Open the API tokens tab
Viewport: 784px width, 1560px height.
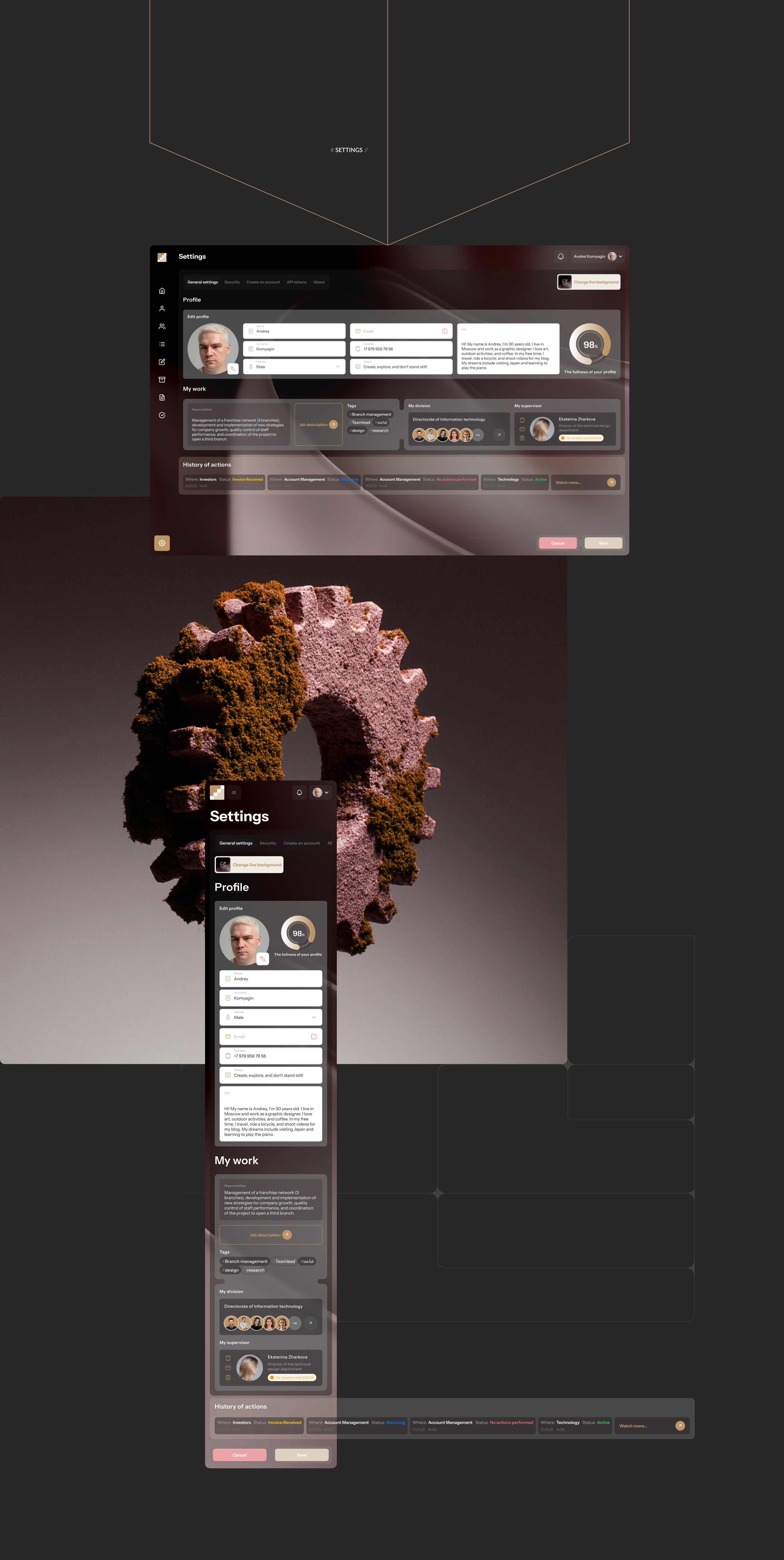296,282
